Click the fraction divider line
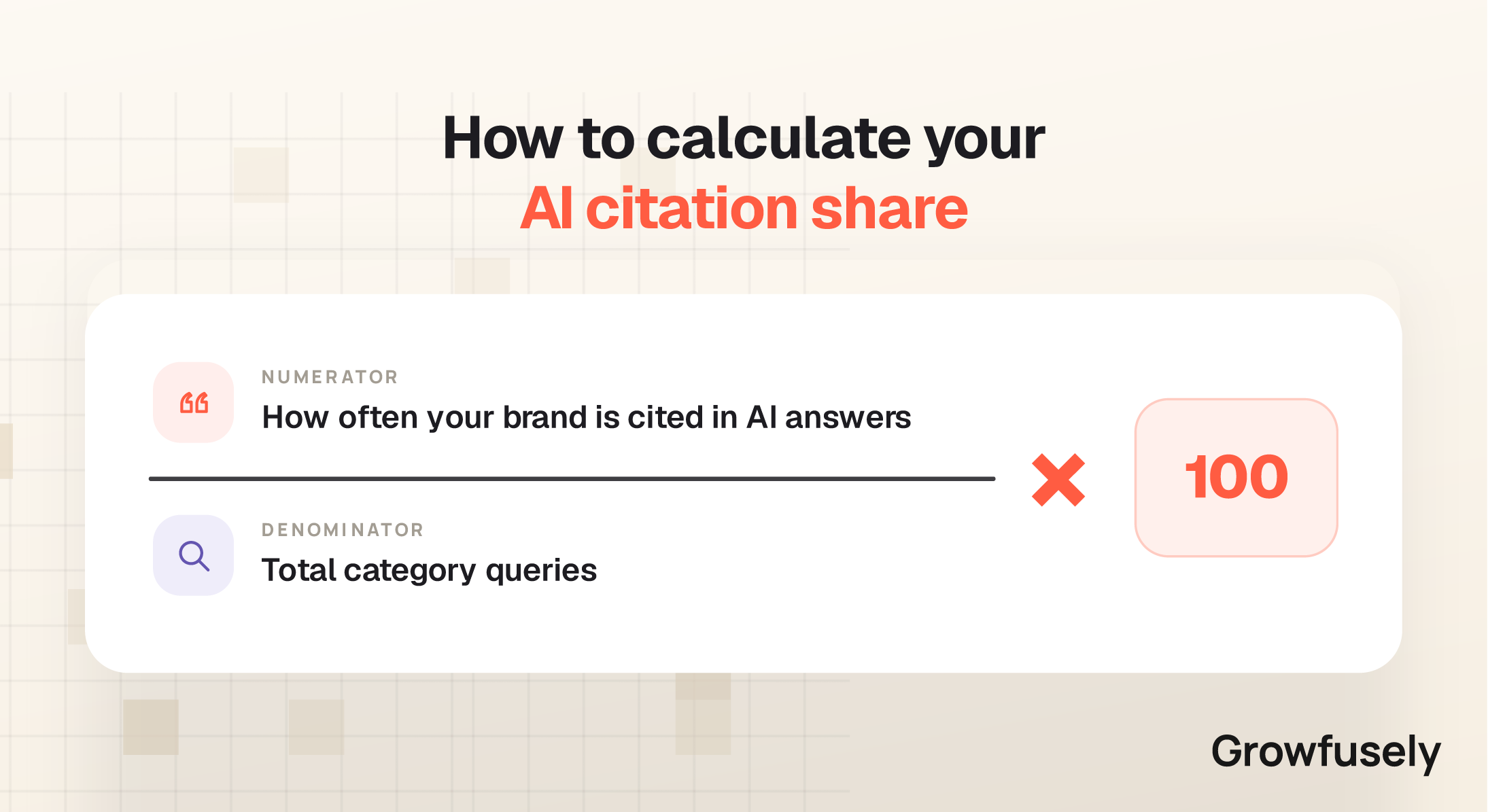The width and height of the screenshot is (1488, 812). tap(572, 478)
